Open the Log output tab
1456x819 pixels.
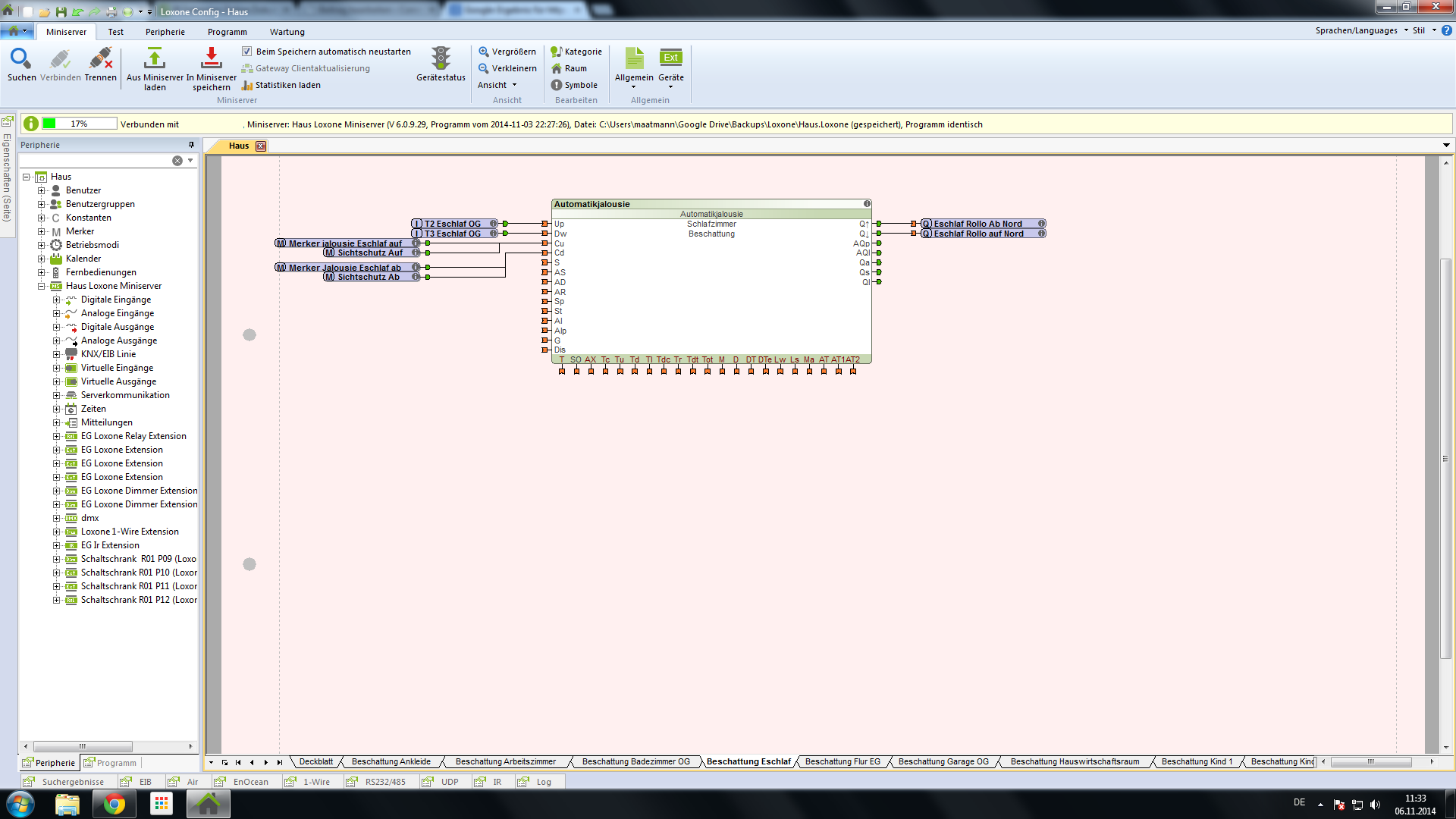(535, 782)
